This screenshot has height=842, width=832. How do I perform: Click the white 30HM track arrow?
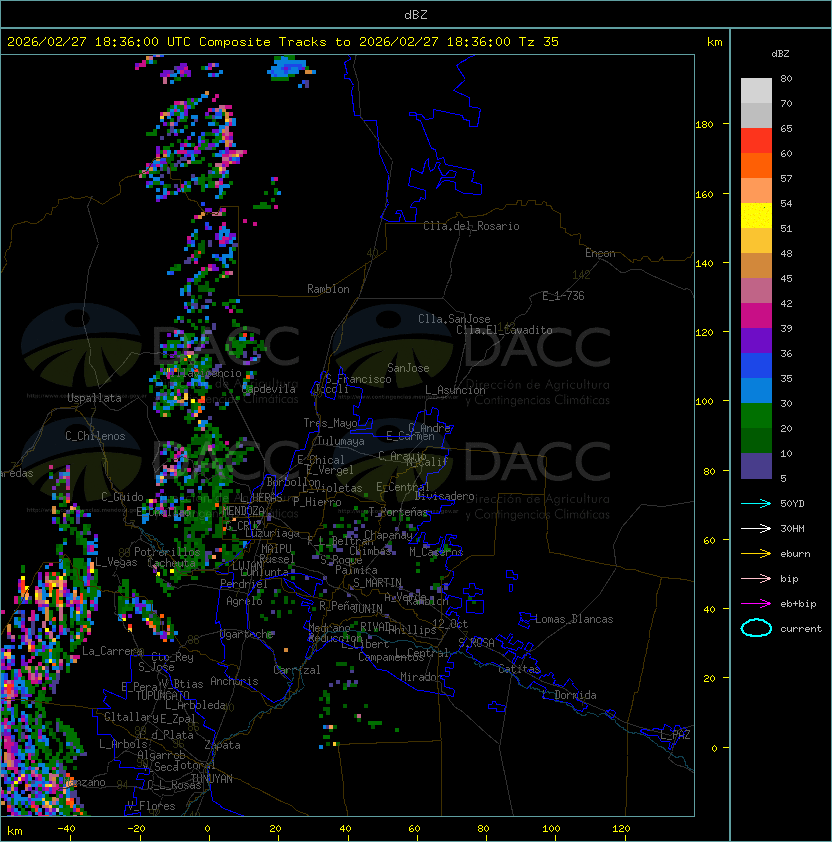point(756,528)
